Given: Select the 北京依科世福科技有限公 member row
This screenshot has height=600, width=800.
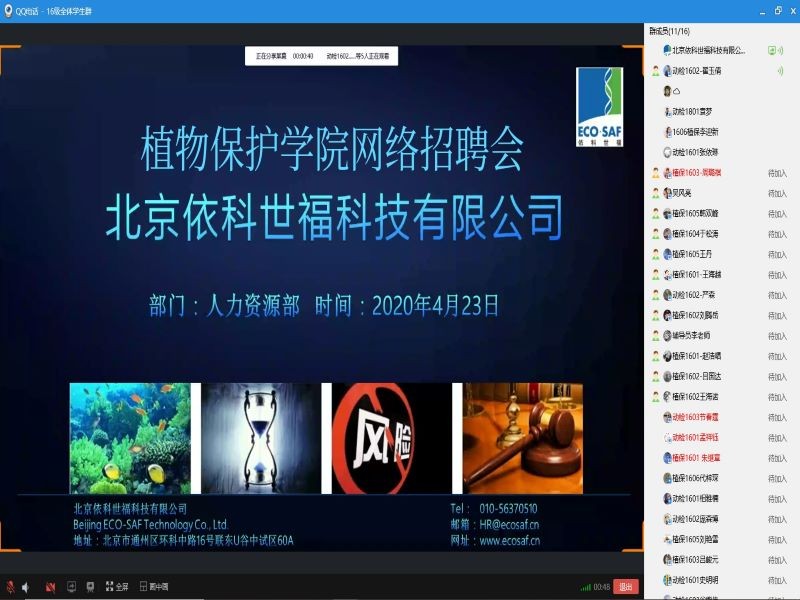Looking at the screenshot, I should [x=721, y=50].
